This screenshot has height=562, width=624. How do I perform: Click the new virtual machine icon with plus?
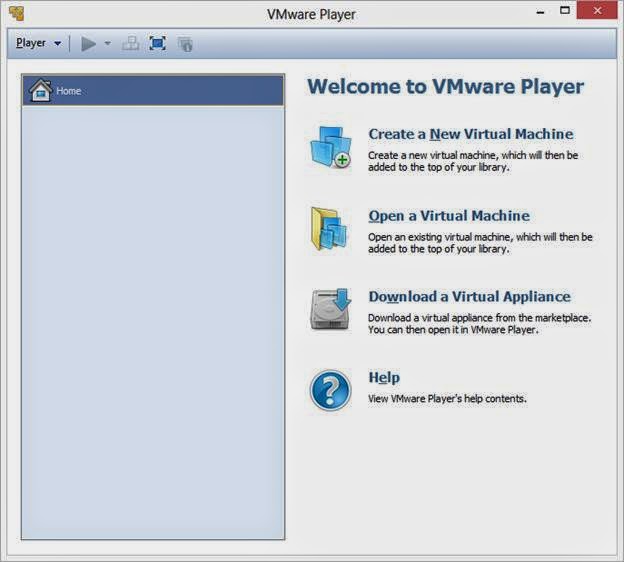point(330,147)
